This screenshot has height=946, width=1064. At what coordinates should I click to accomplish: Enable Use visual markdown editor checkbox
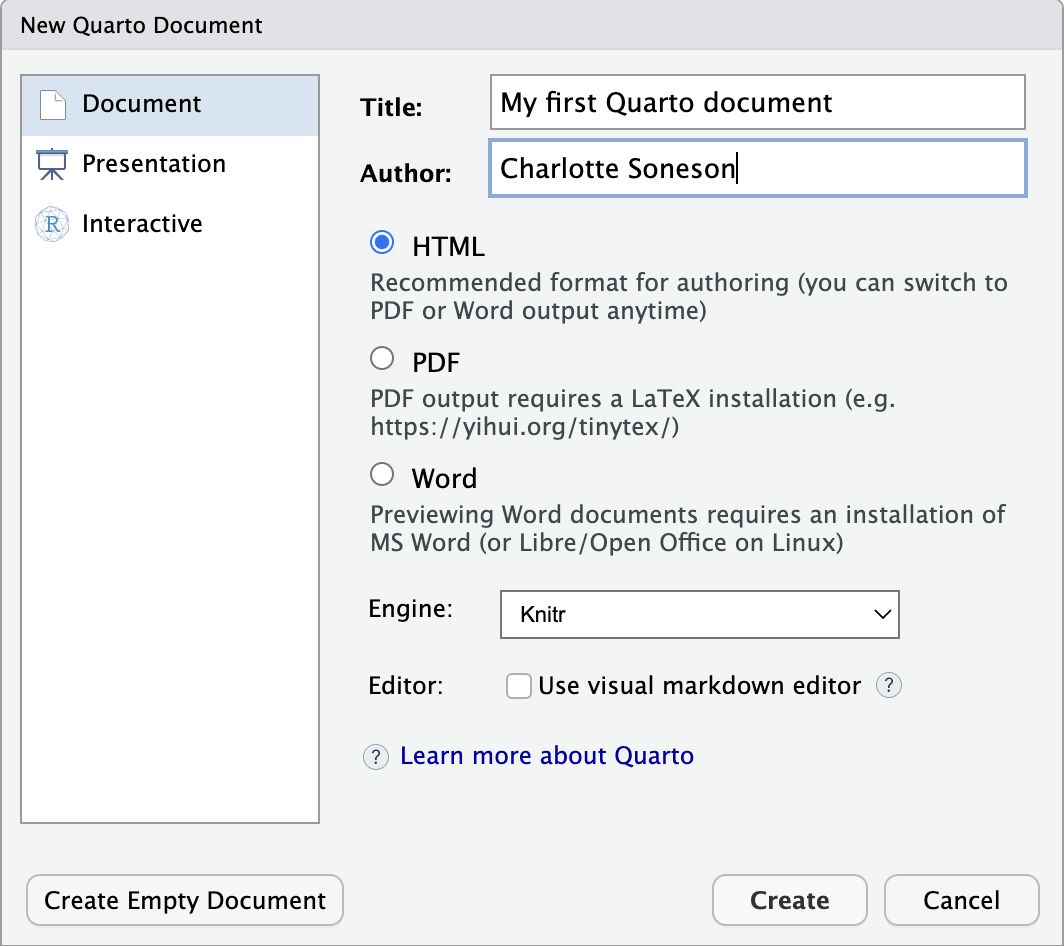(x=519, y=686)
